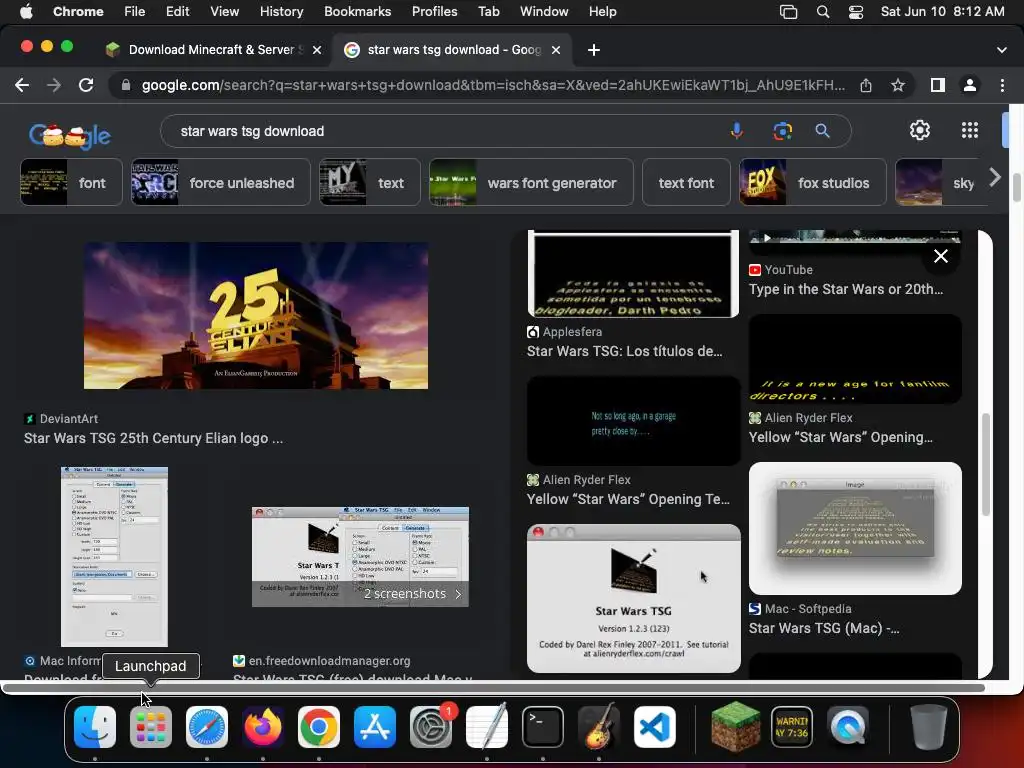Open the History menu
Image resolution: width=1024 pixels, height=768 pixels.
(x=281, y=12)
